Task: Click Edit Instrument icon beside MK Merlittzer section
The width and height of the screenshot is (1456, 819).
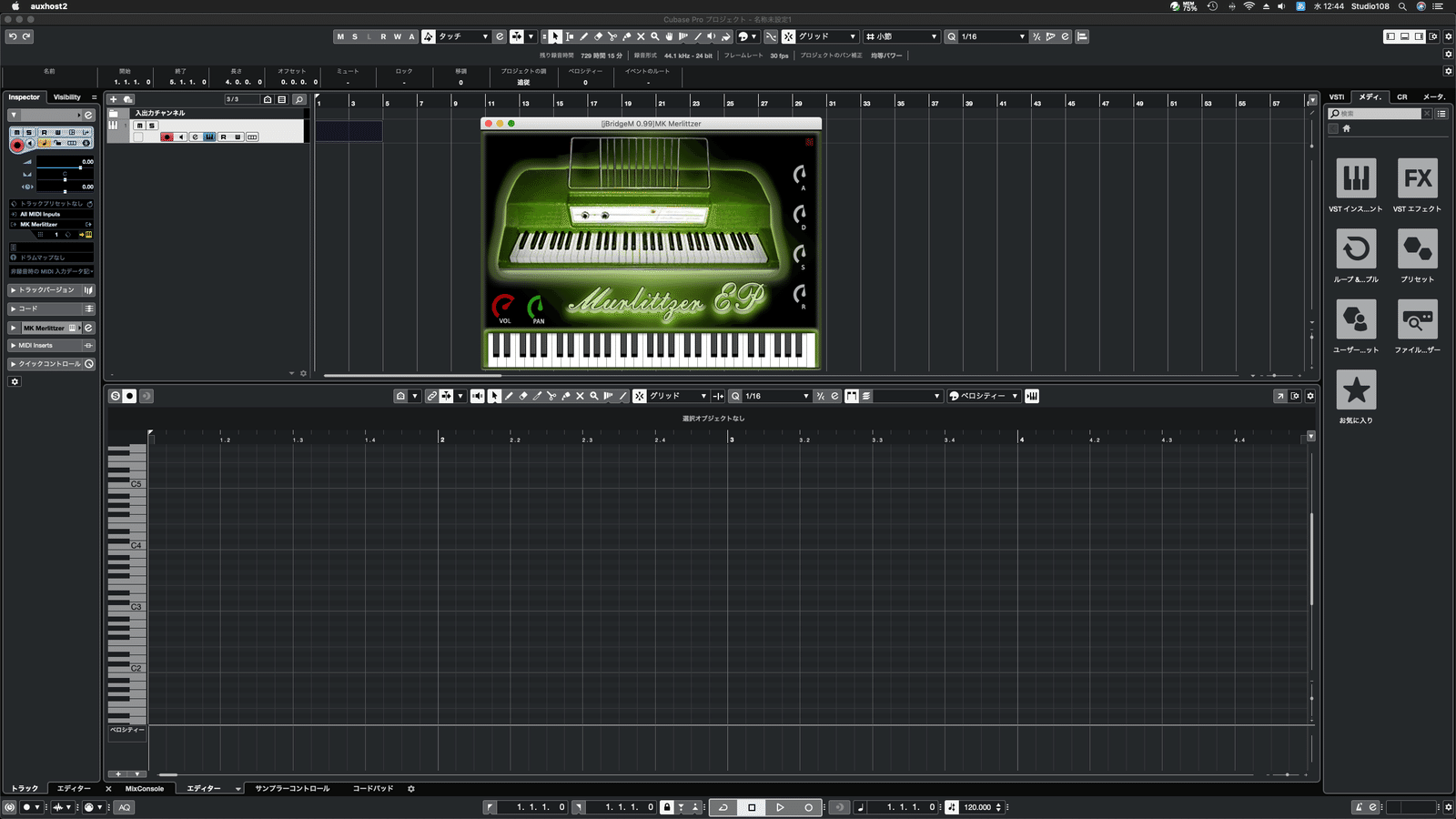Action: pos(88,328)
